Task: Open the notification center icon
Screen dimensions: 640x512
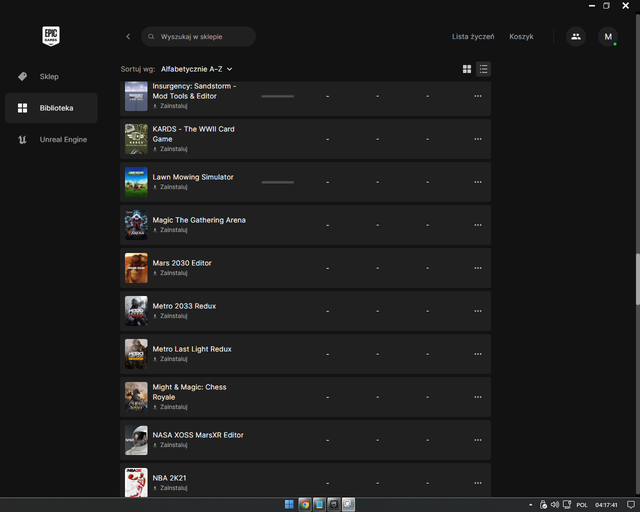Action: [x=630, y=505]
